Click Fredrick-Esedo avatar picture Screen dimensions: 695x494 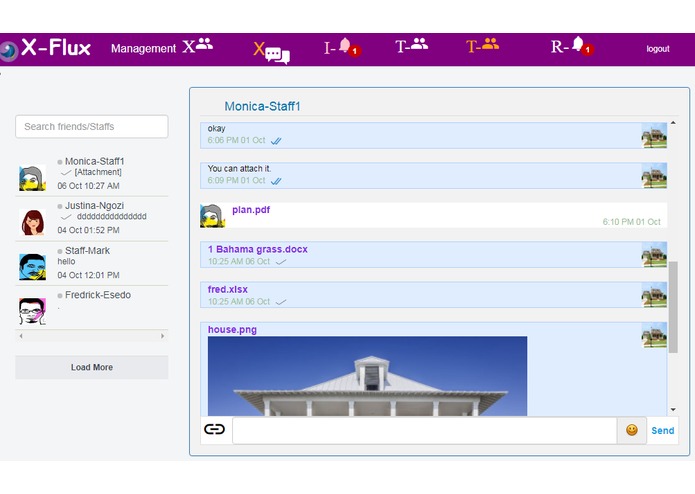(x=32, y=311)
